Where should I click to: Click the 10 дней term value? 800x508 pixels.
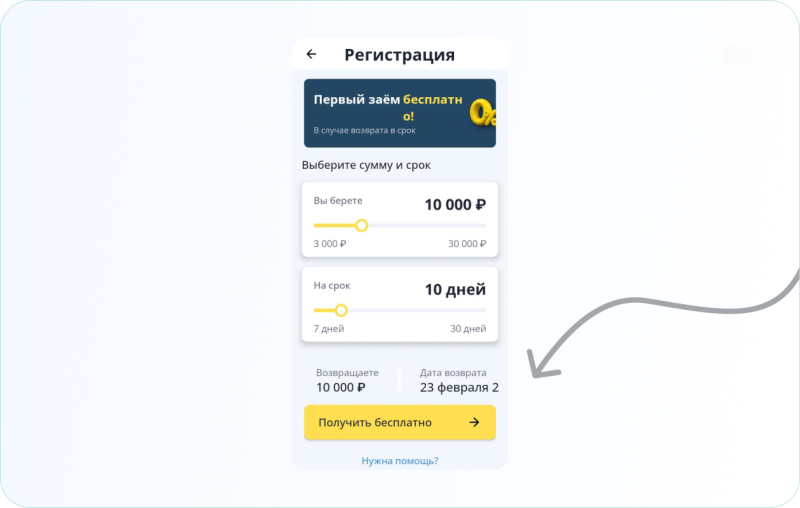(x=455, y=290)
